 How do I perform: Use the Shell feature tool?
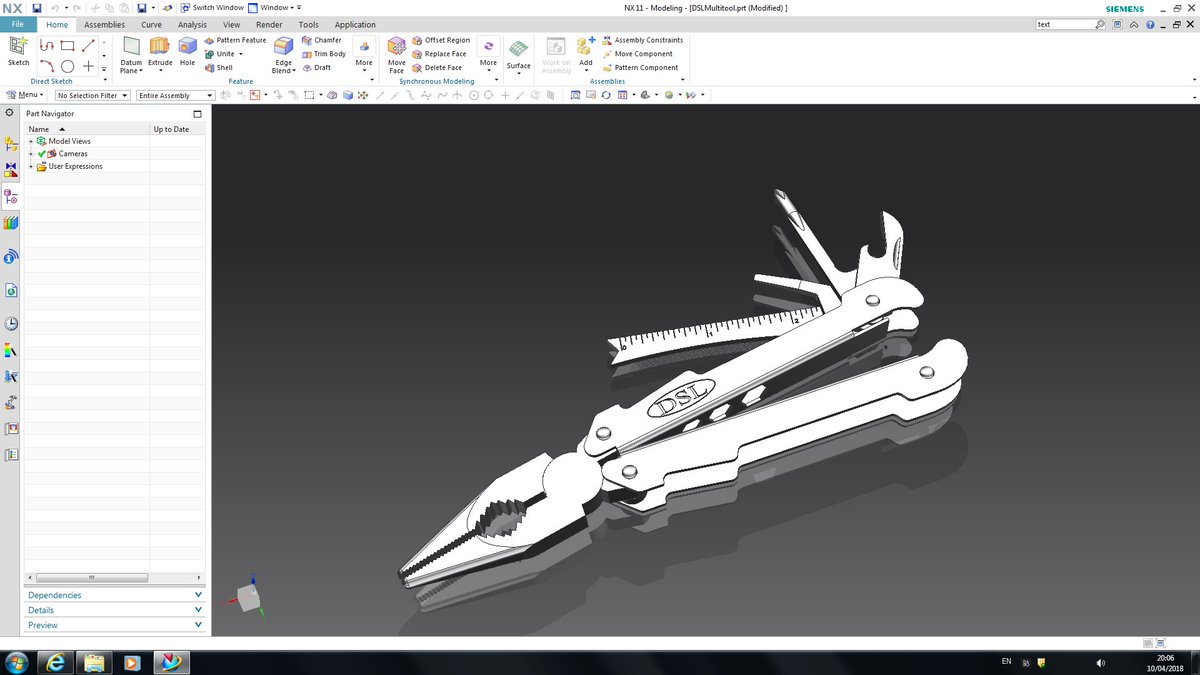tap(219, 68)
